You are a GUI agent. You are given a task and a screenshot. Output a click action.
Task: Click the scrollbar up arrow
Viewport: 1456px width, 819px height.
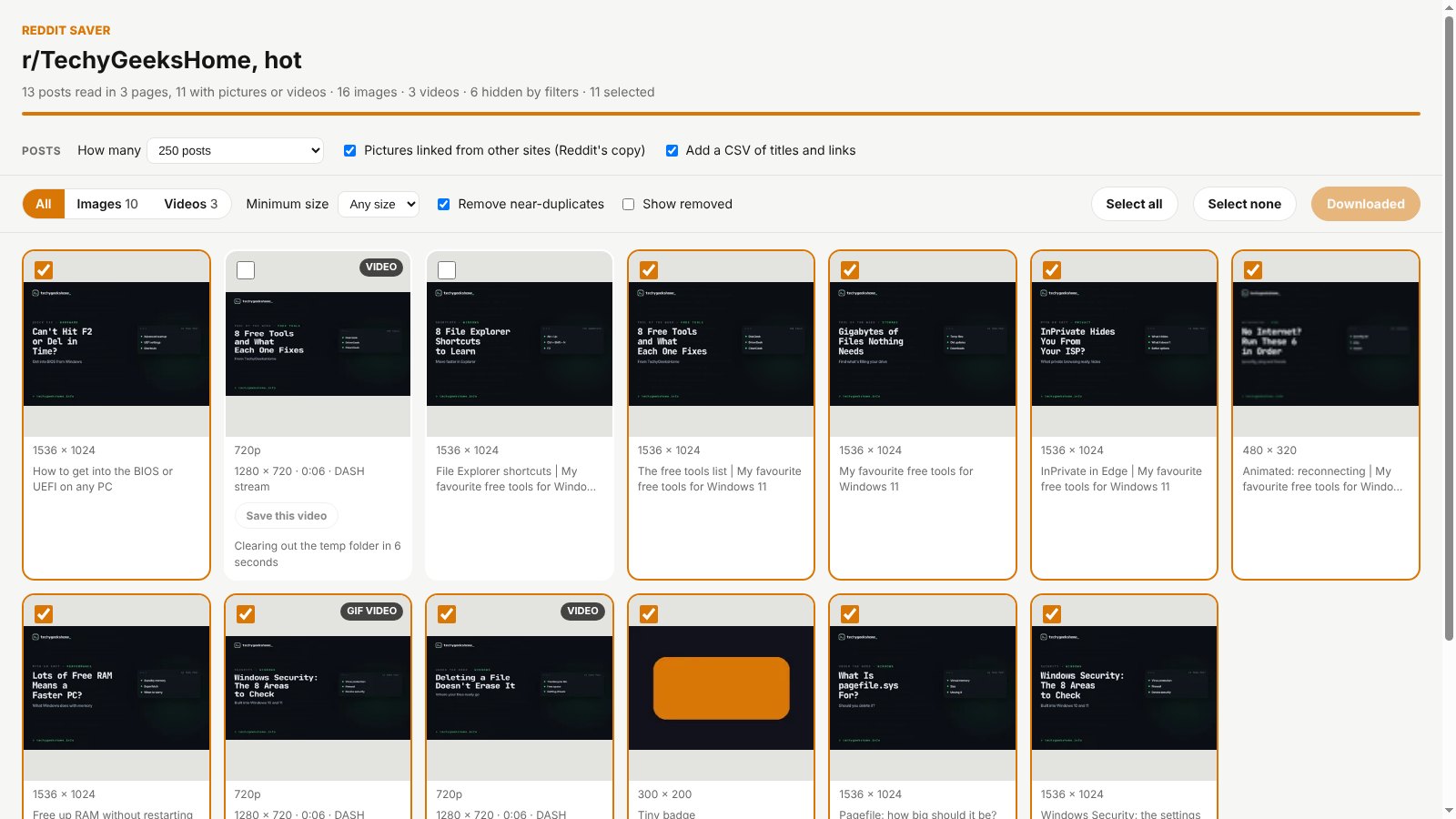1449,7
